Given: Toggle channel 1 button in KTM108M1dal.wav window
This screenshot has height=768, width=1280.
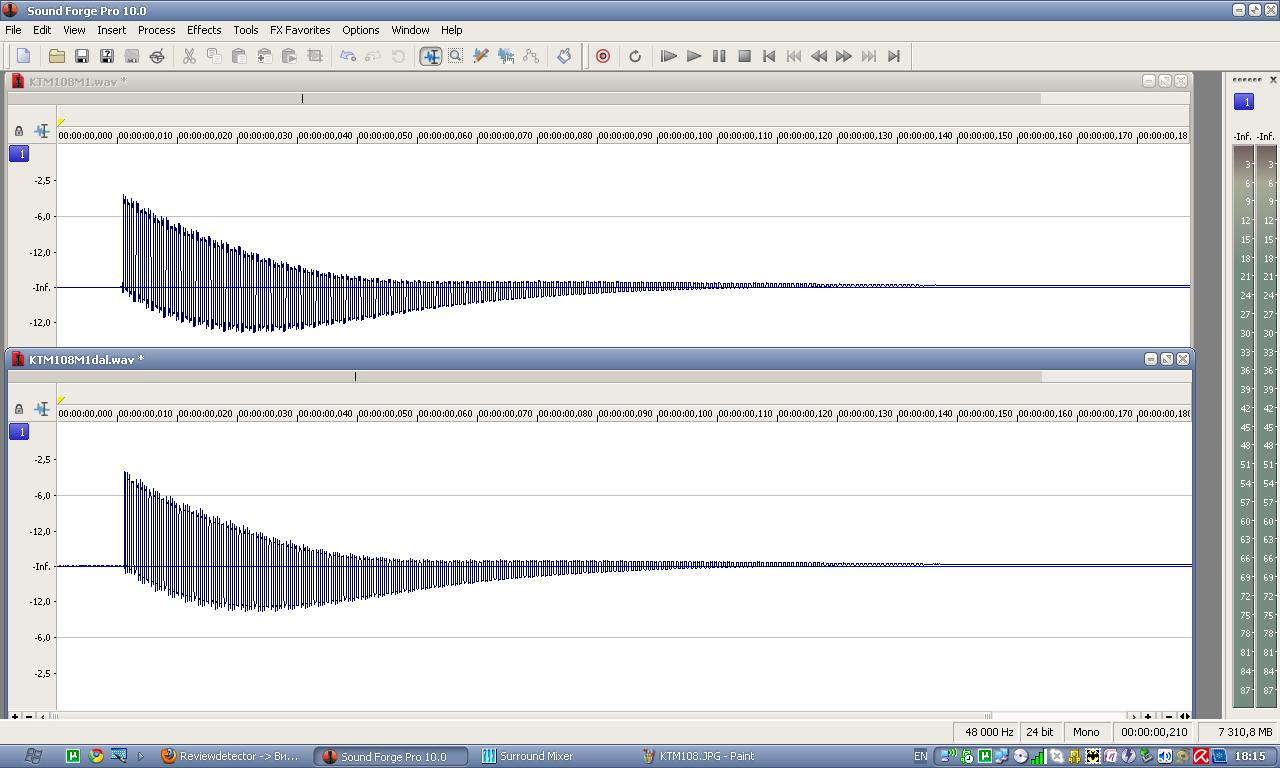Looking at the screenshot, I should (x=19, y=432).
